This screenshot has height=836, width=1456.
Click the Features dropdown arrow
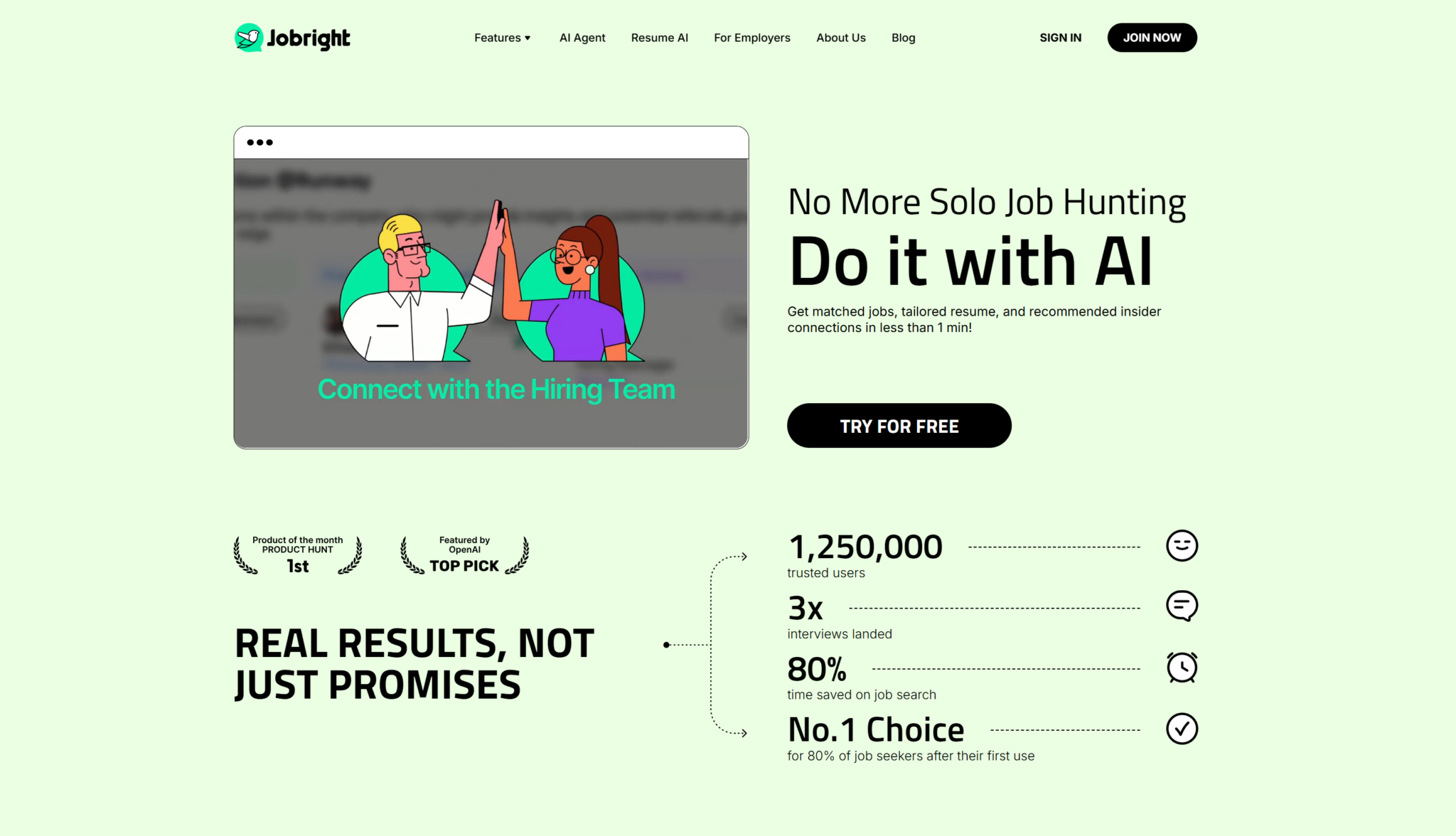[x=528, y=38]
